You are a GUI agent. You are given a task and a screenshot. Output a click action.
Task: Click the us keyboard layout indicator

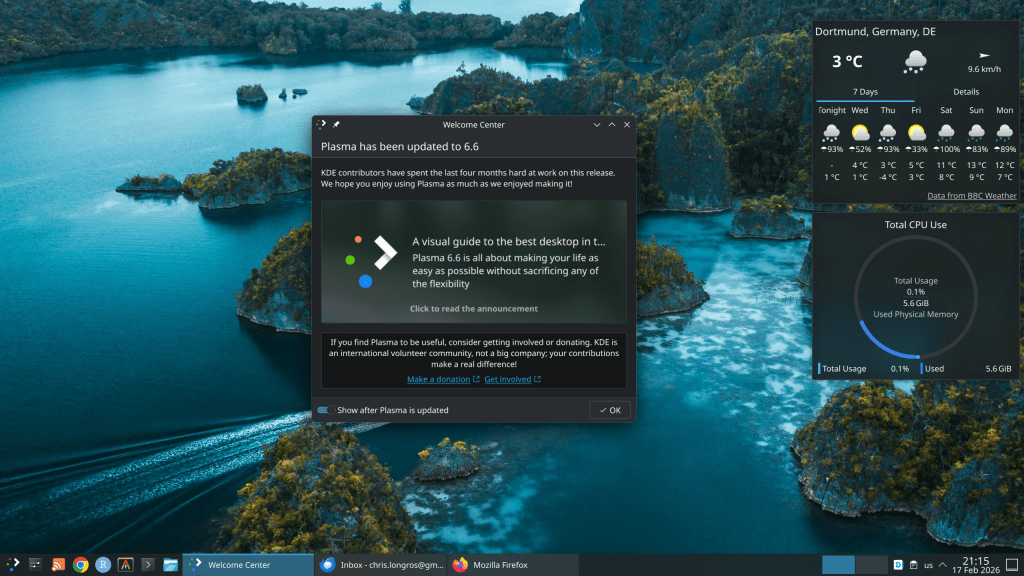point(927,565)
